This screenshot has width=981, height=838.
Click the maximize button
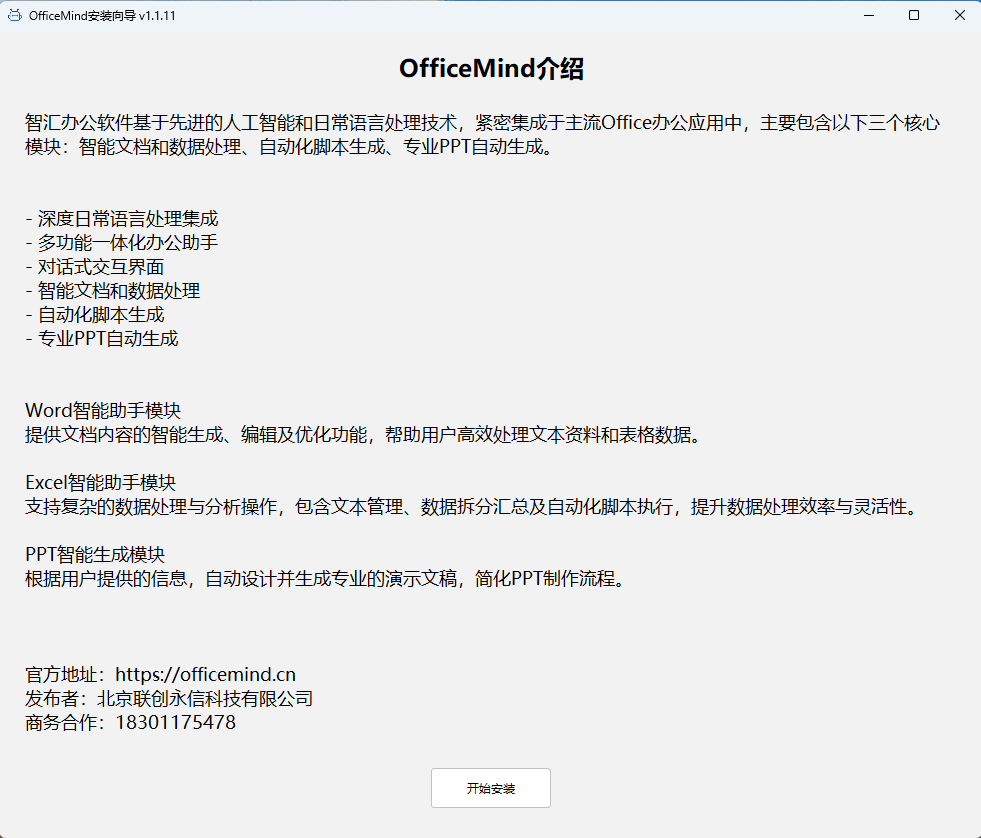click(x=913, y=15)
